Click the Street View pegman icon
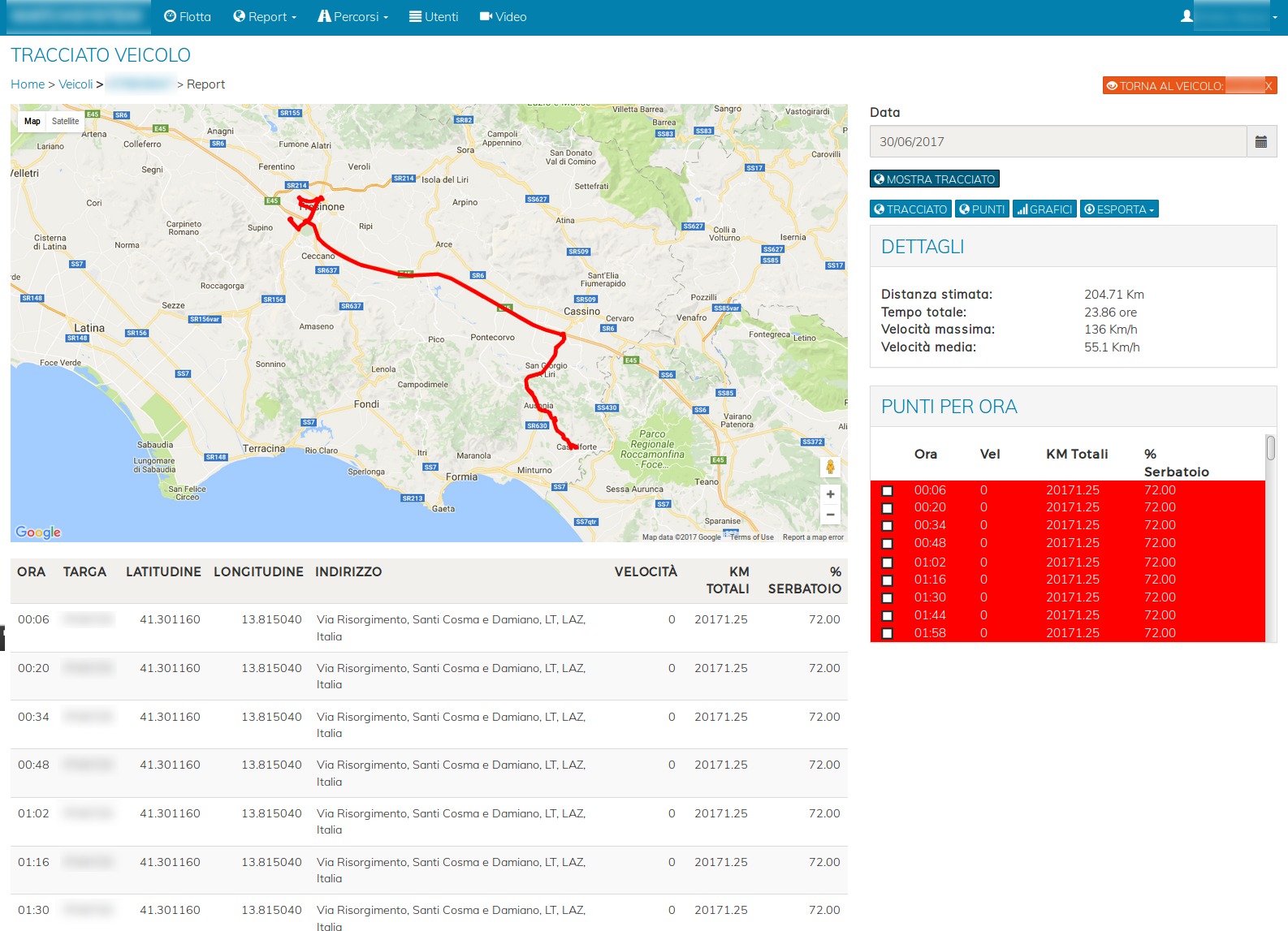 click(x=830, y=468)
